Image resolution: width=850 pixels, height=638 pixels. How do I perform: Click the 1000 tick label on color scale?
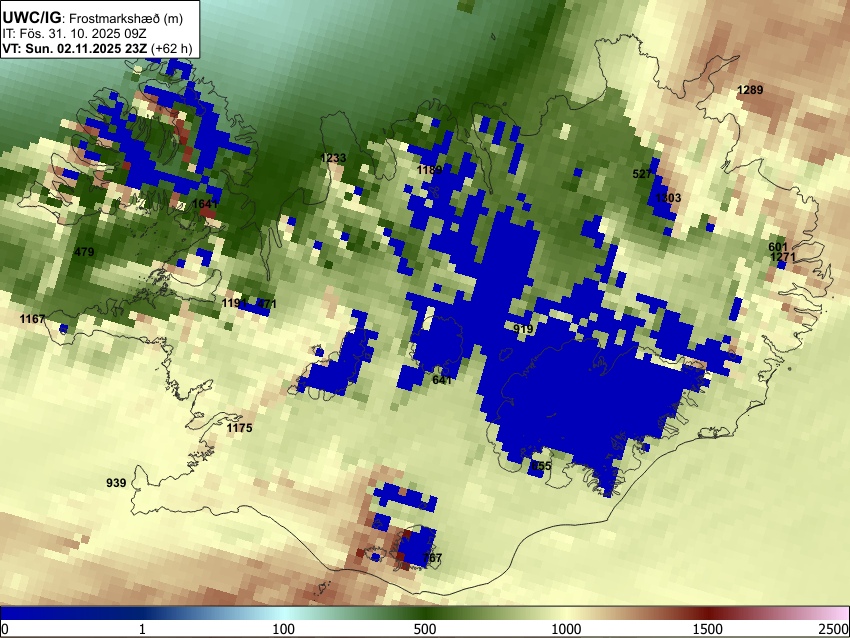[566, 629]
